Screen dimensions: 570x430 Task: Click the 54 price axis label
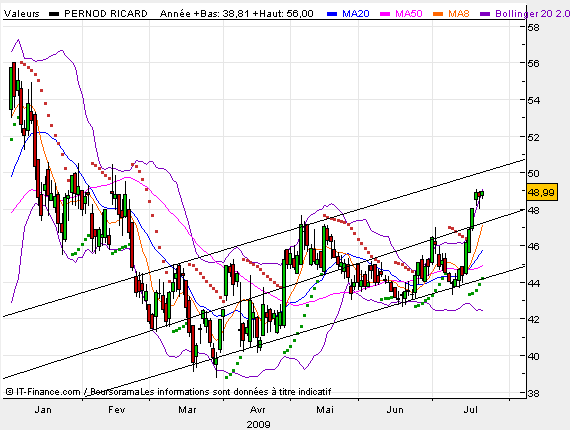534,100
